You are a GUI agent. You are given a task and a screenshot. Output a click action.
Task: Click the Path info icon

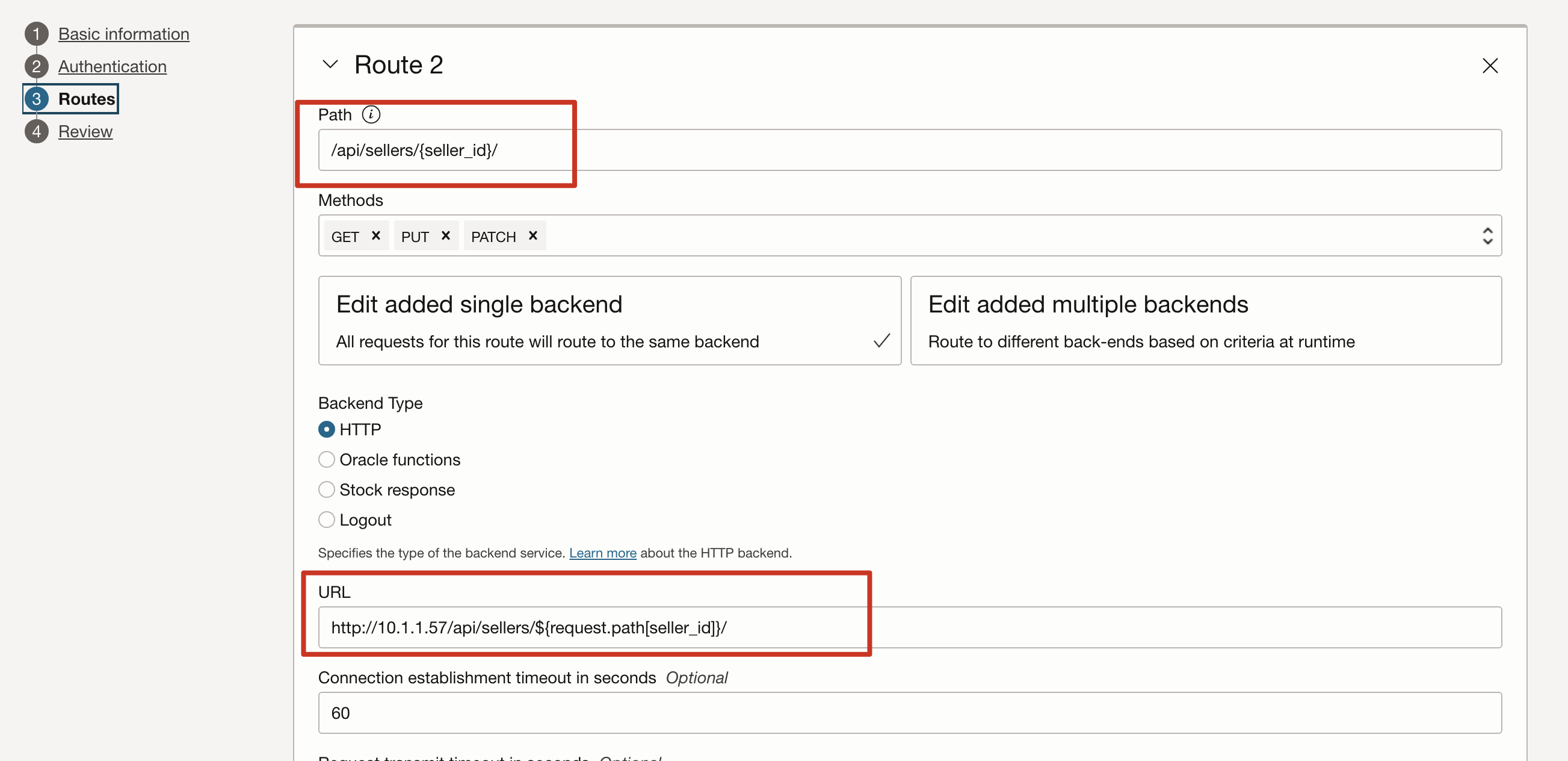pyautogui.click(x=371, y=114)
